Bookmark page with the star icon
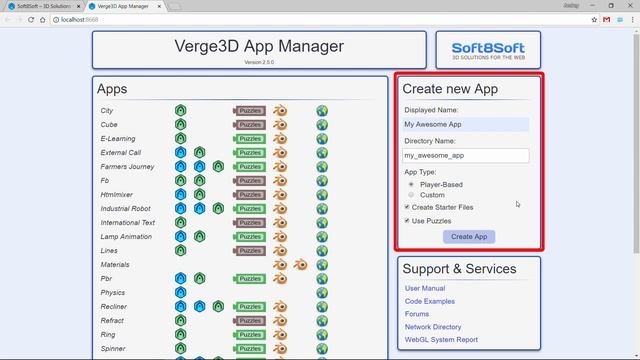 click(x=594, y=20)
